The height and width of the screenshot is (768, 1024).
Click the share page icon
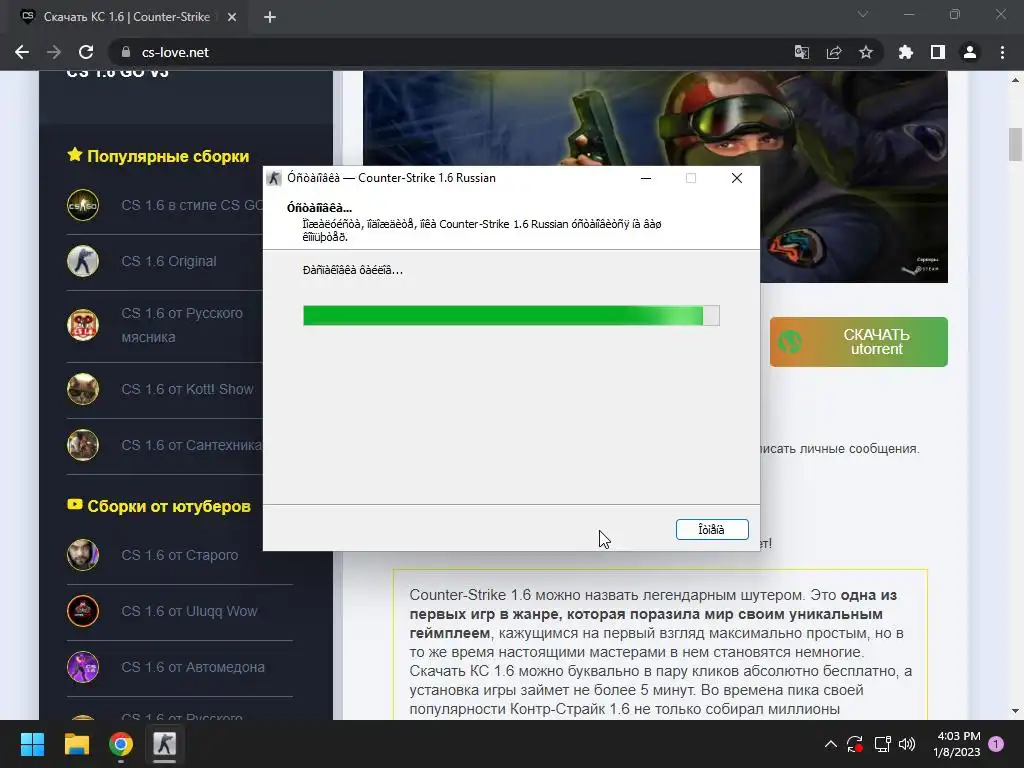tap(833, 52)
